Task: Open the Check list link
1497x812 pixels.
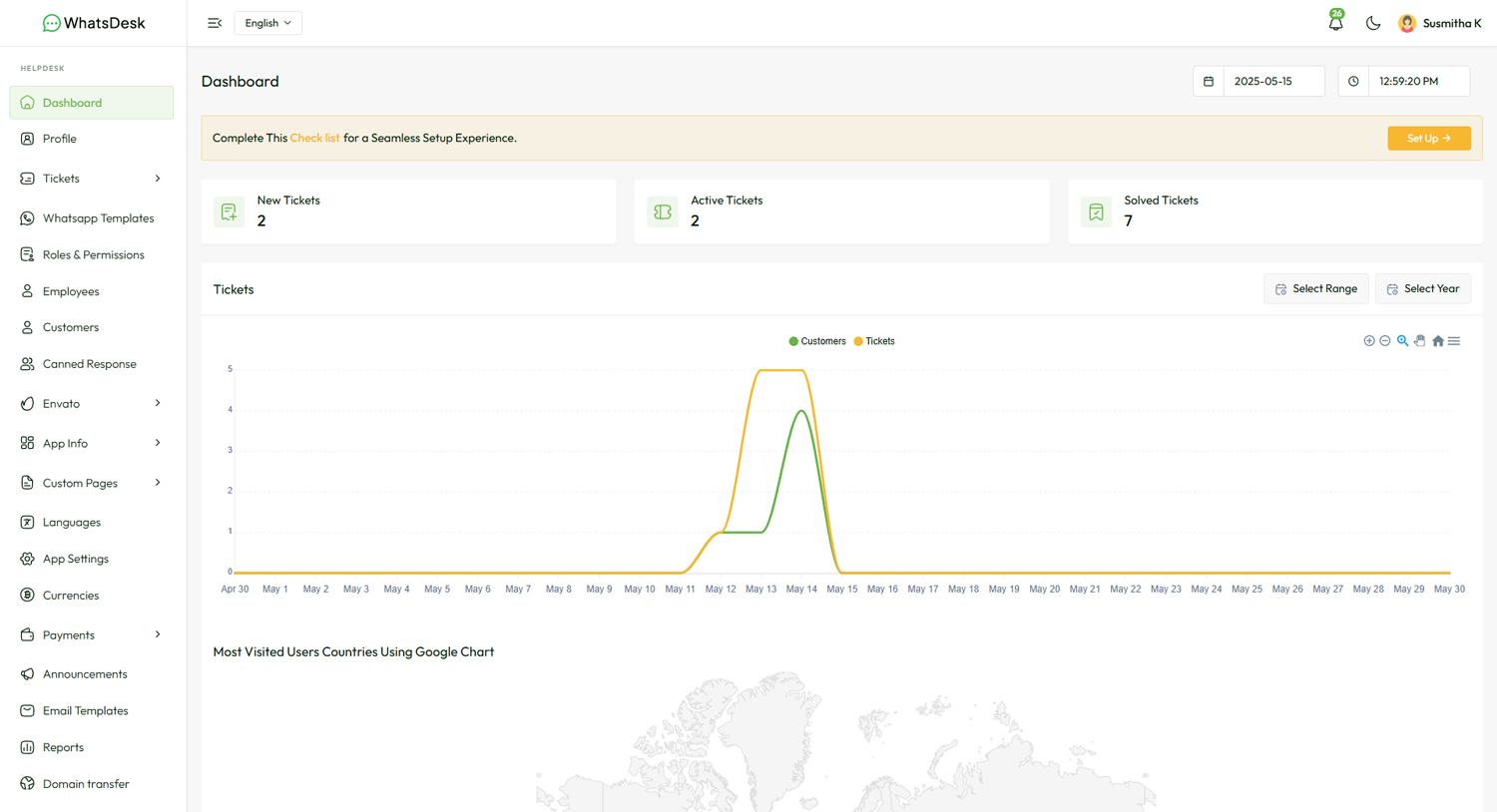Action: (x=314, y=138)
